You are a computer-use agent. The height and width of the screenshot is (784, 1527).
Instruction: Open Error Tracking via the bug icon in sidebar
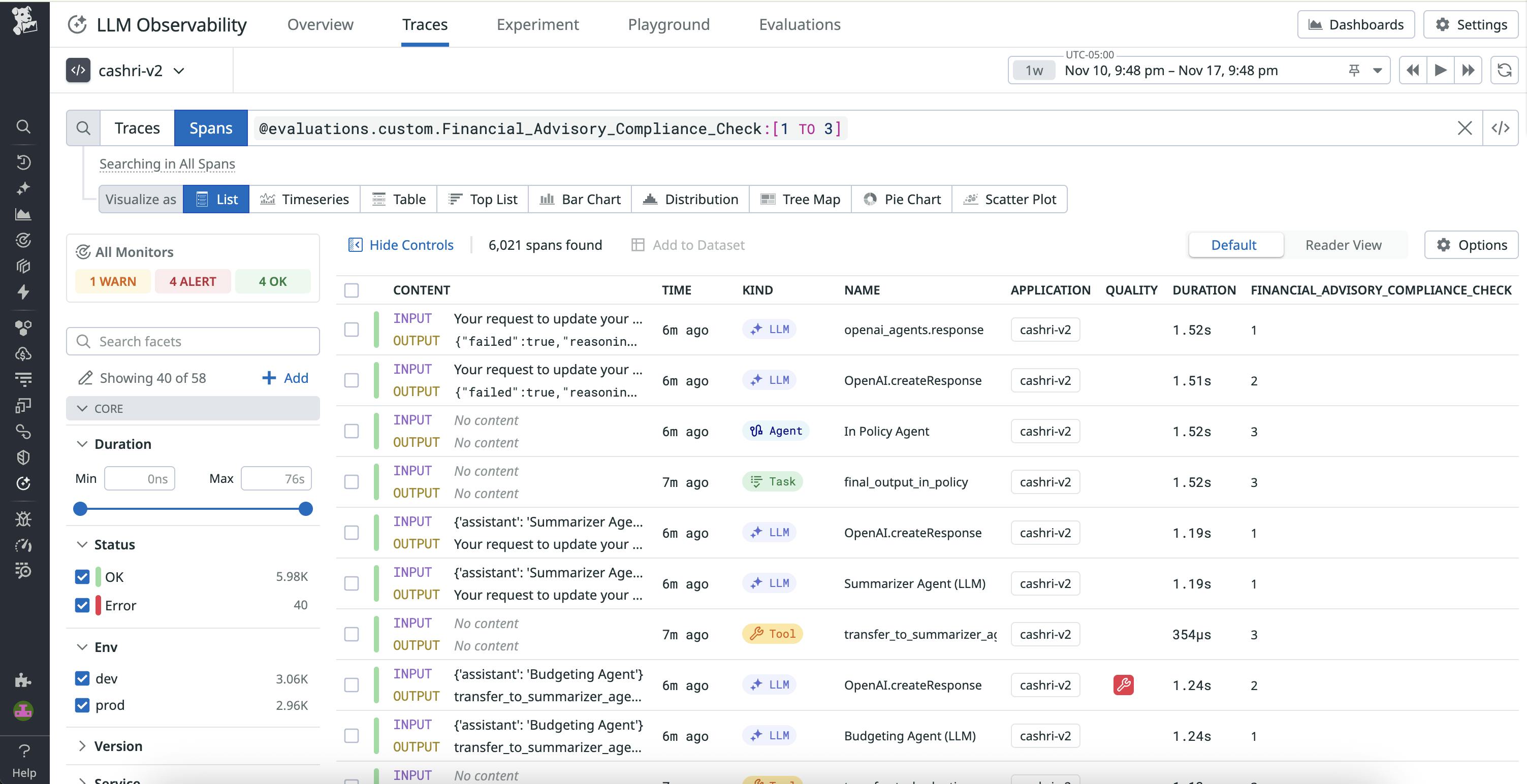[24, 518]
